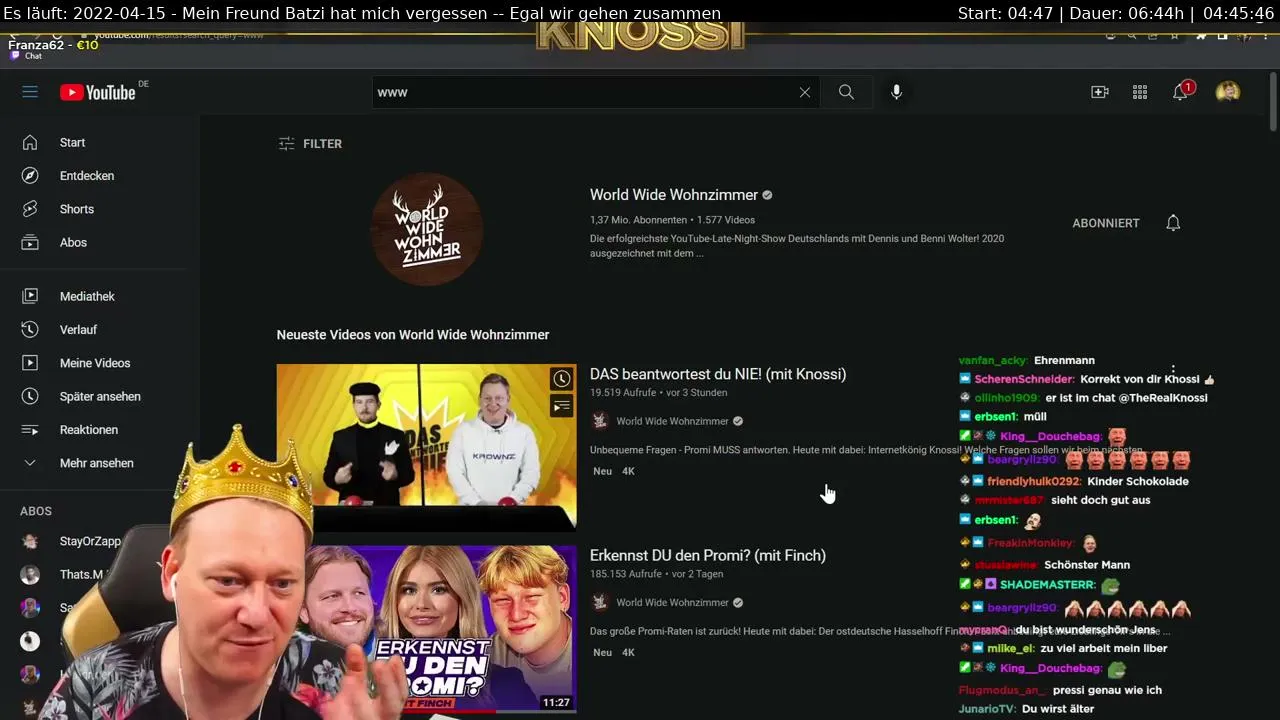Open the title 'Erkennst DU den Promi? (mit Finch)'
The image size is (1280, 720).
pos(708,556)
